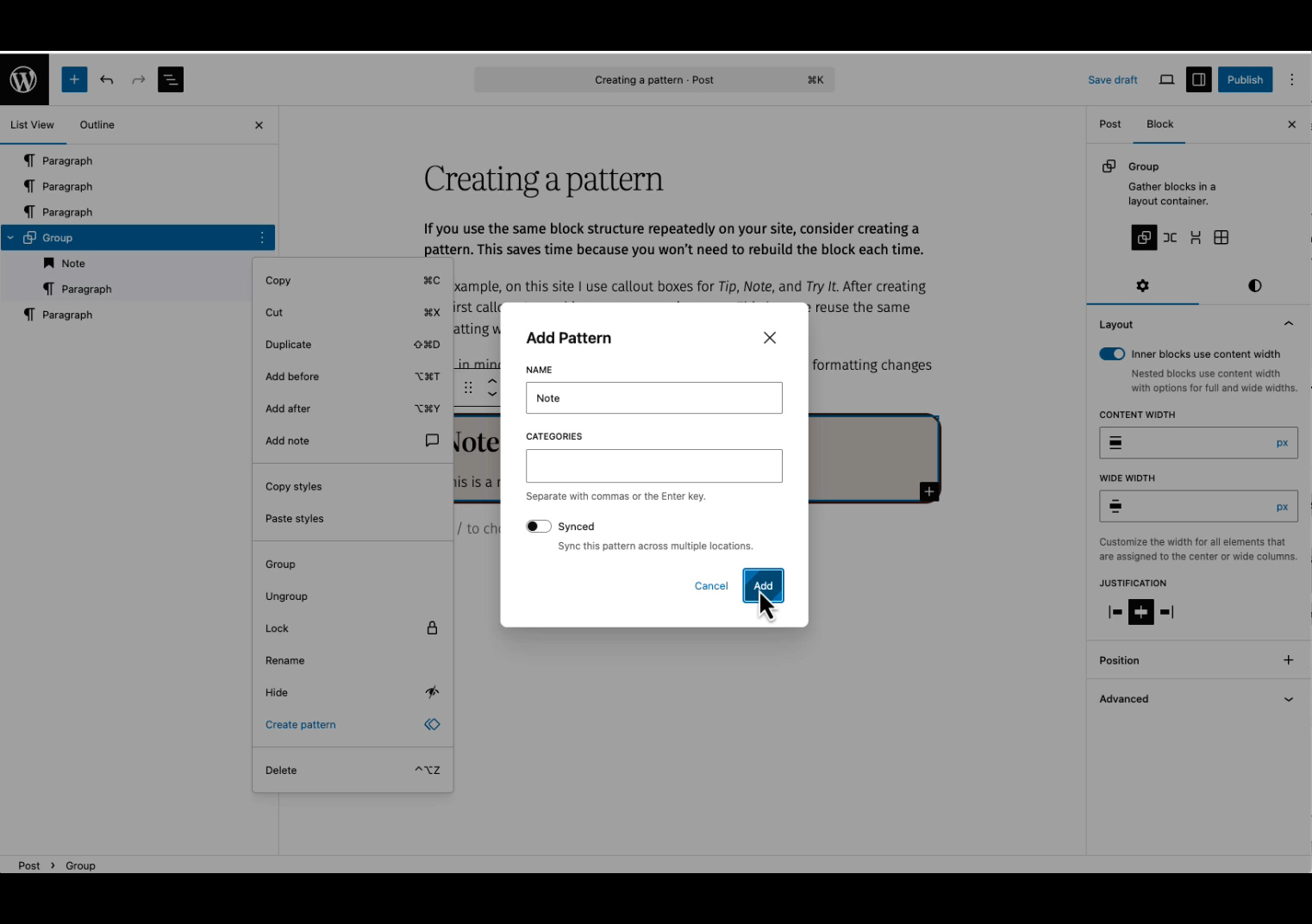
Task: Open the Position panel options plus
Action: 1288,660
